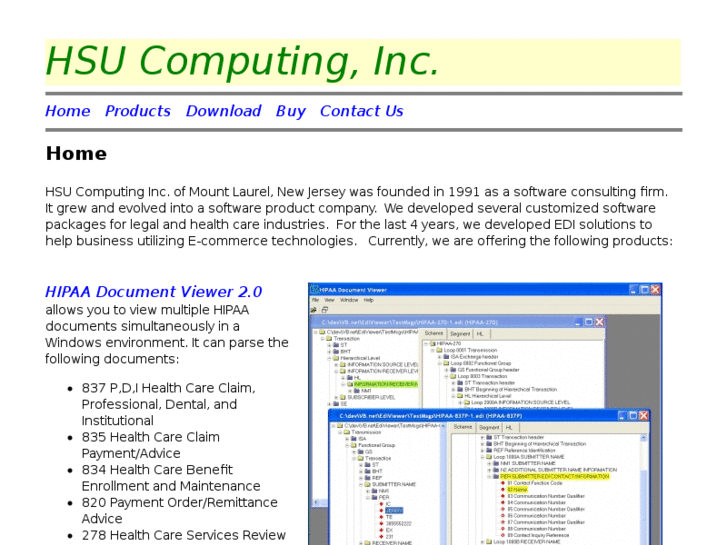Follow the Buy link
727x545 pixels.
point(291,111)
